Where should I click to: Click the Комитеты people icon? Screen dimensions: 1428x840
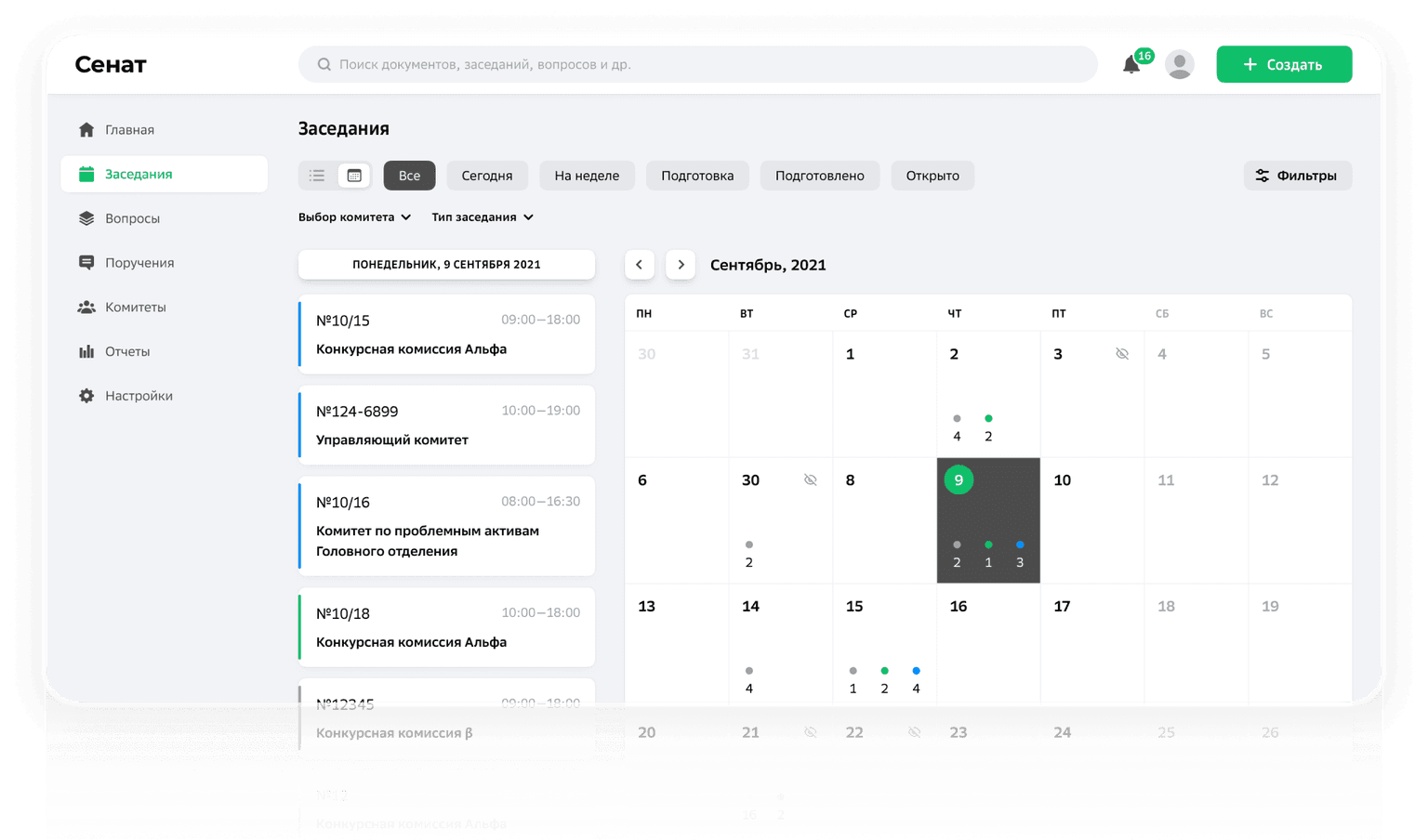[86, 307]
